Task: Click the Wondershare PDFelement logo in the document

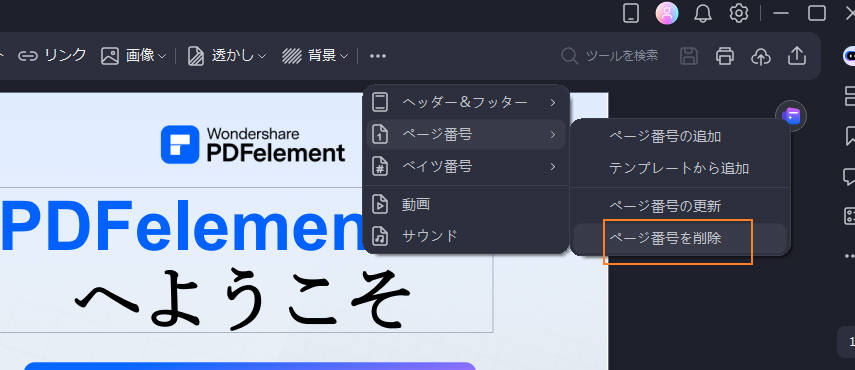Action: [x=253, y=144]
